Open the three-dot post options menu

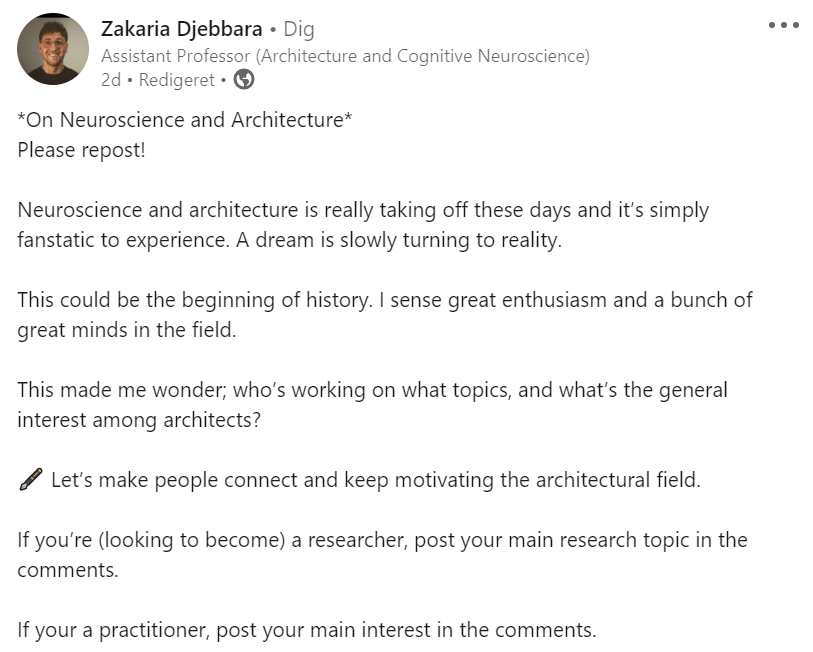(783, 25)
